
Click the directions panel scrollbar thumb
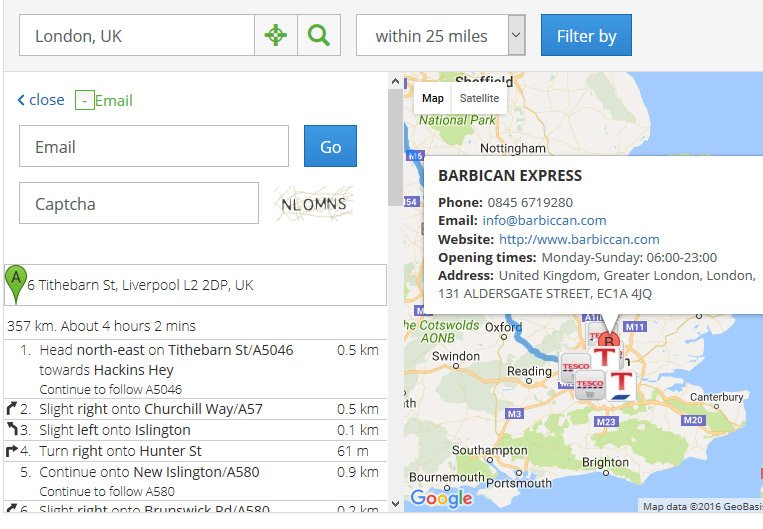point(396,147)
